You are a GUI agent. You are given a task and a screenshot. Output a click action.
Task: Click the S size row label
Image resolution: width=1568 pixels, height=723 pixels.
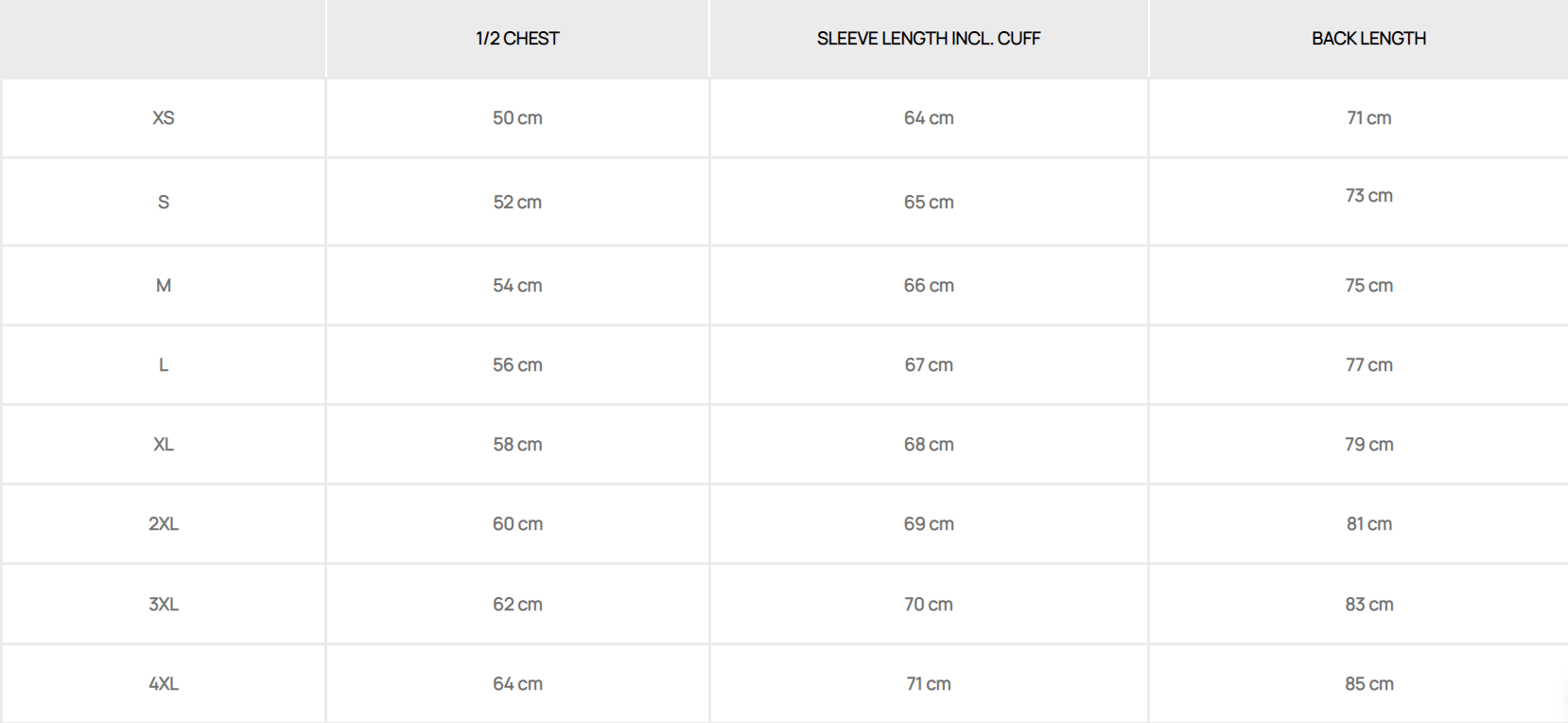click(x=164, y=202)
